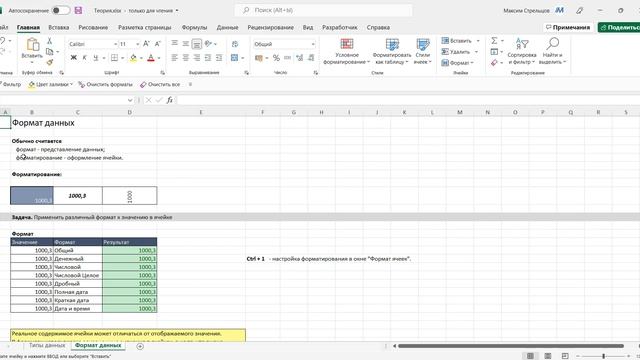Open the Разметка страницы ribbon tab

[x=144, y=27]
